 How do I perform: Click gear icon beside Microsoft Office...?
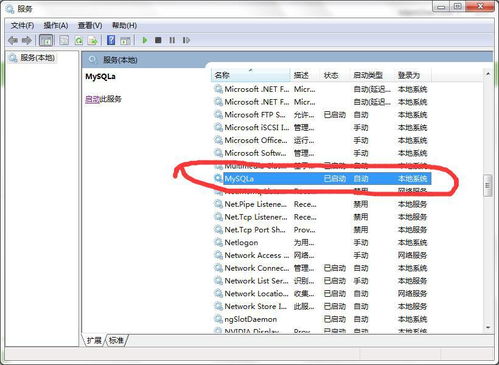218,140
